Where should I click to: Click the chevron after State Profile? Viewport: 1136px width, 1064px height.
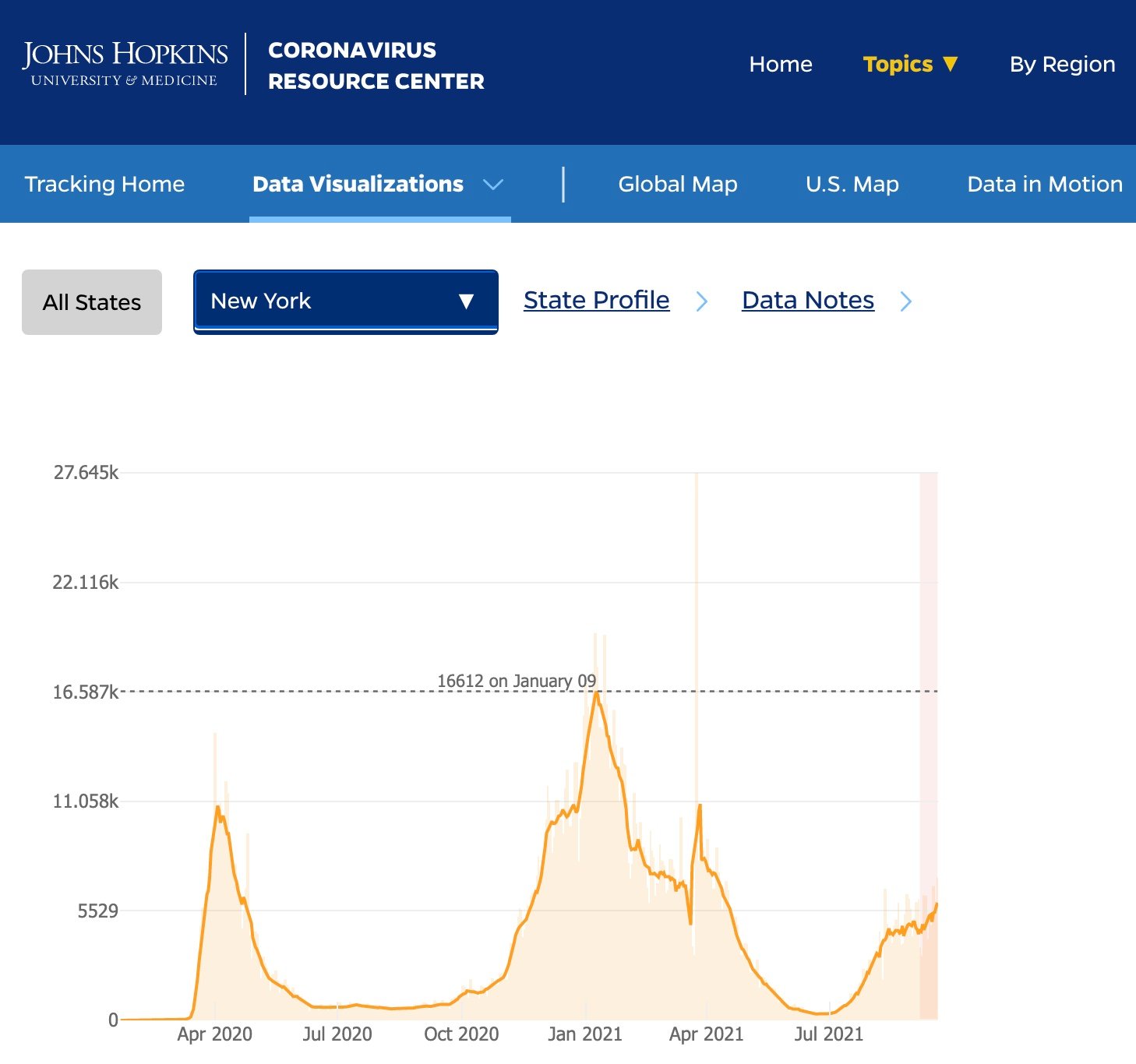(702, 301)
